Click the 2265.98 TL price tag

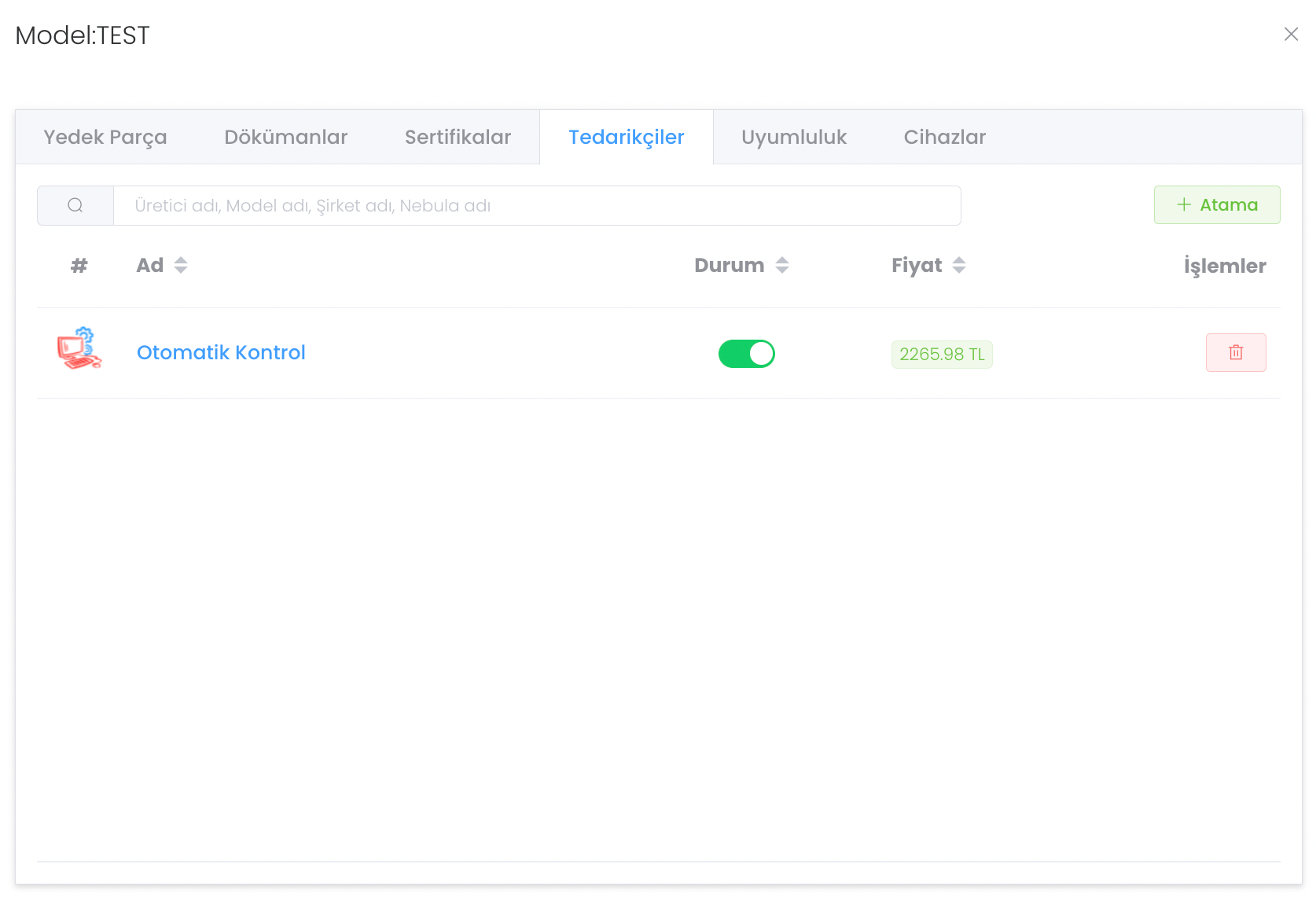click(x=941, y=355)
